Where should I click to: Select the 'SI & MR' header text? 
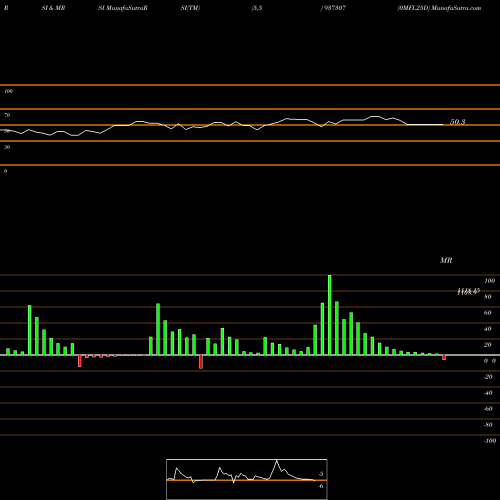point(53,8)
